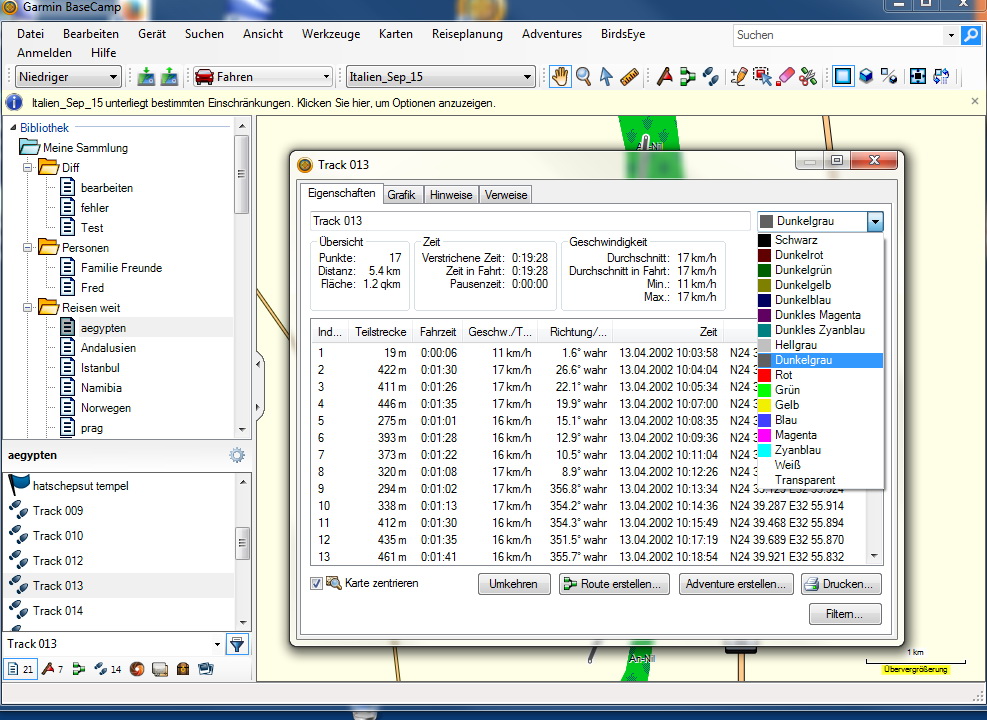
Task: Switch to the Grafik tab
Action: [x=402, y=195]
